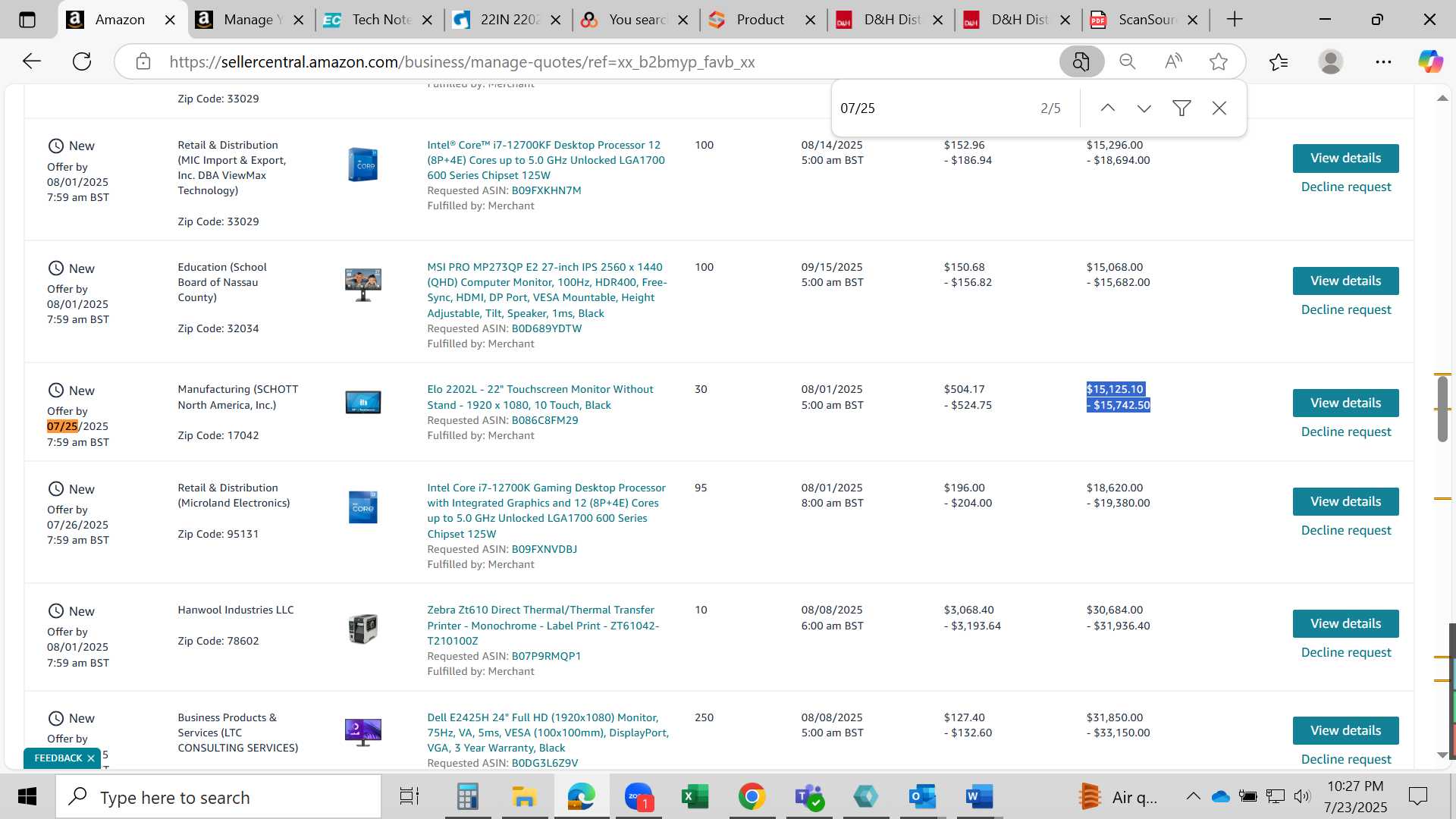
Task: Add this page to favorites star
Action: pyautogui.click(x=1219, y=61)
